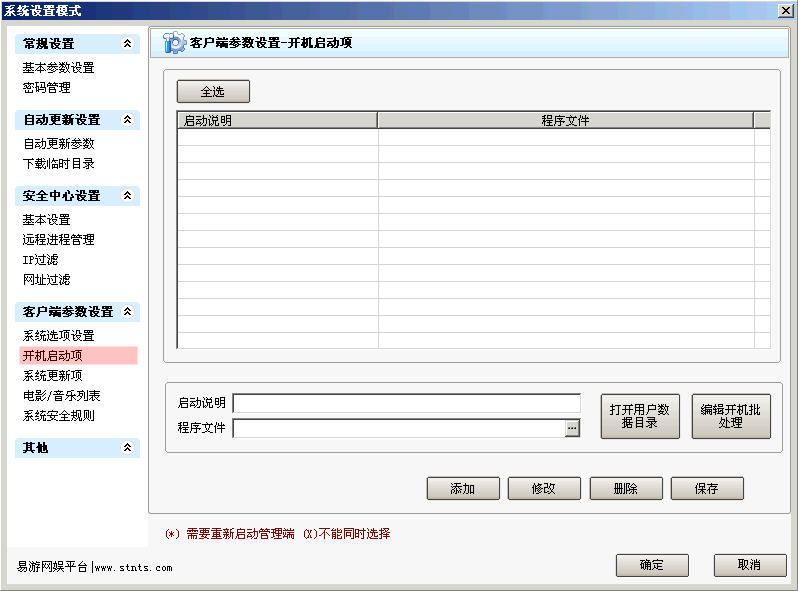
Task: Cancel with the 取消 button
Action: click(750, 565)
